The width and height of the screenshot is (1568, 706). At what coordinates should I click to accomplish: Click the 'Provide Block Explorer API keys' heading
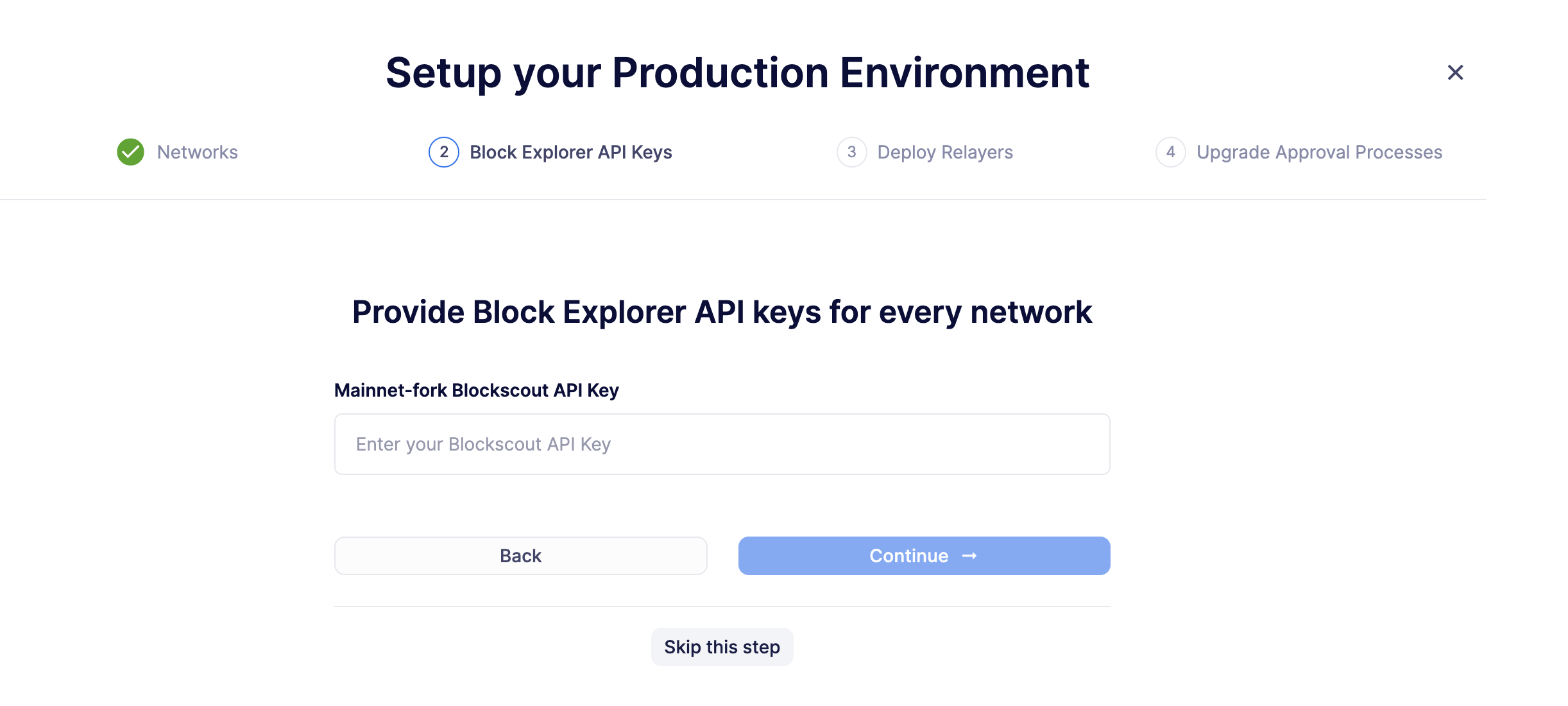point(722,313)
